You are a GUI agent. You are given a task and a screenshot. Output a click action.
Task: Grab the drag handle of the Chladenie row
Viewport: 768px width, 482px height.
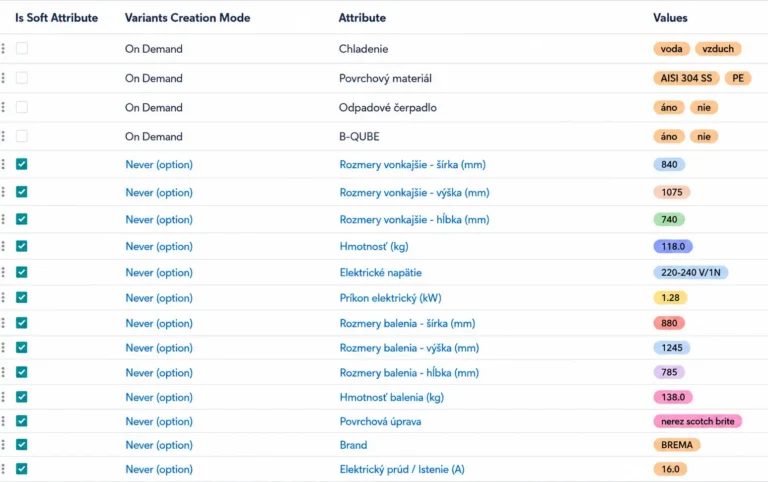coord(3,48)
